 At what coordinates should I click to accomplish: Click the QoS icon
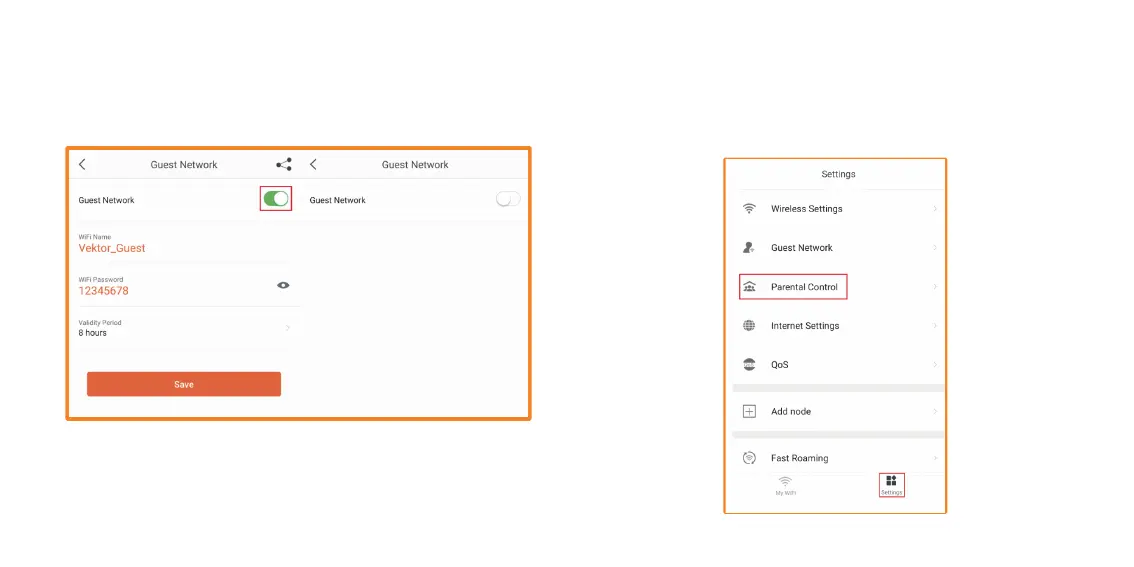coord(749,365)
